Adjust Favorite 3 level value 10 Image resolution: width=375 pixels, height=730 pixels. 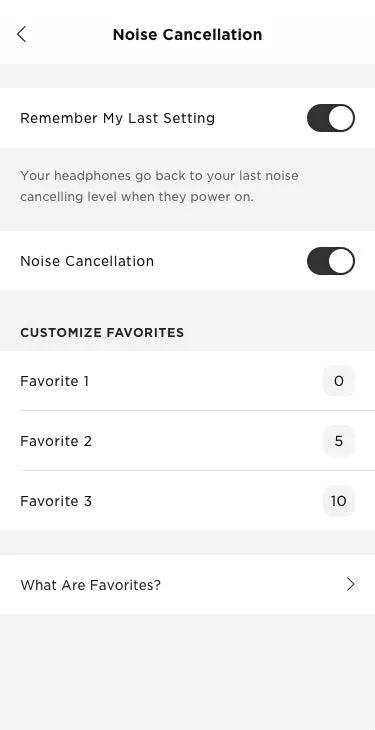pyautogui.click(x=339, y=501)
